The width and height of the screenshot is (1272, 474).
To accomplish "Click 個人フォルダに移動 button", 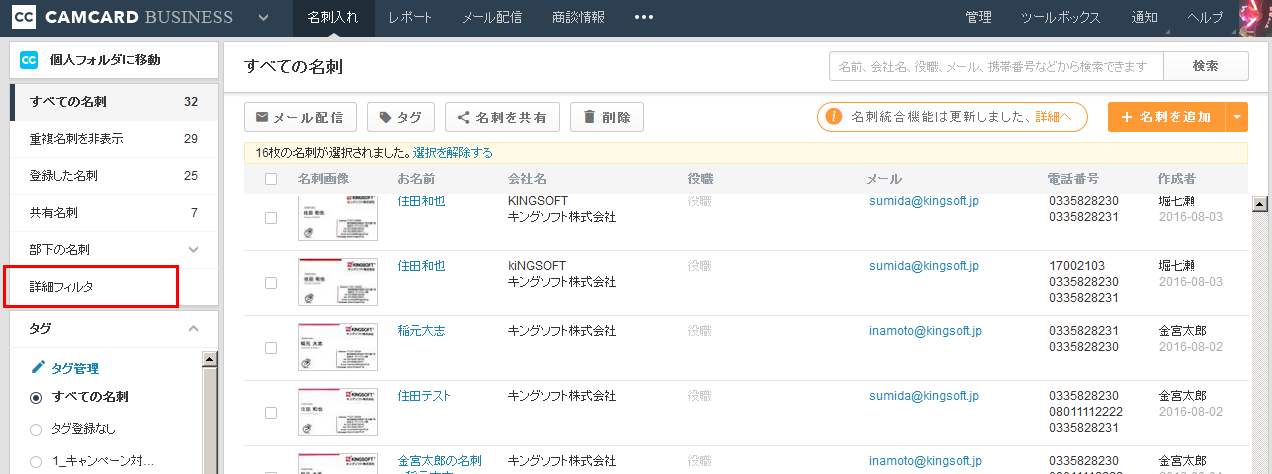I will [113, 60].
